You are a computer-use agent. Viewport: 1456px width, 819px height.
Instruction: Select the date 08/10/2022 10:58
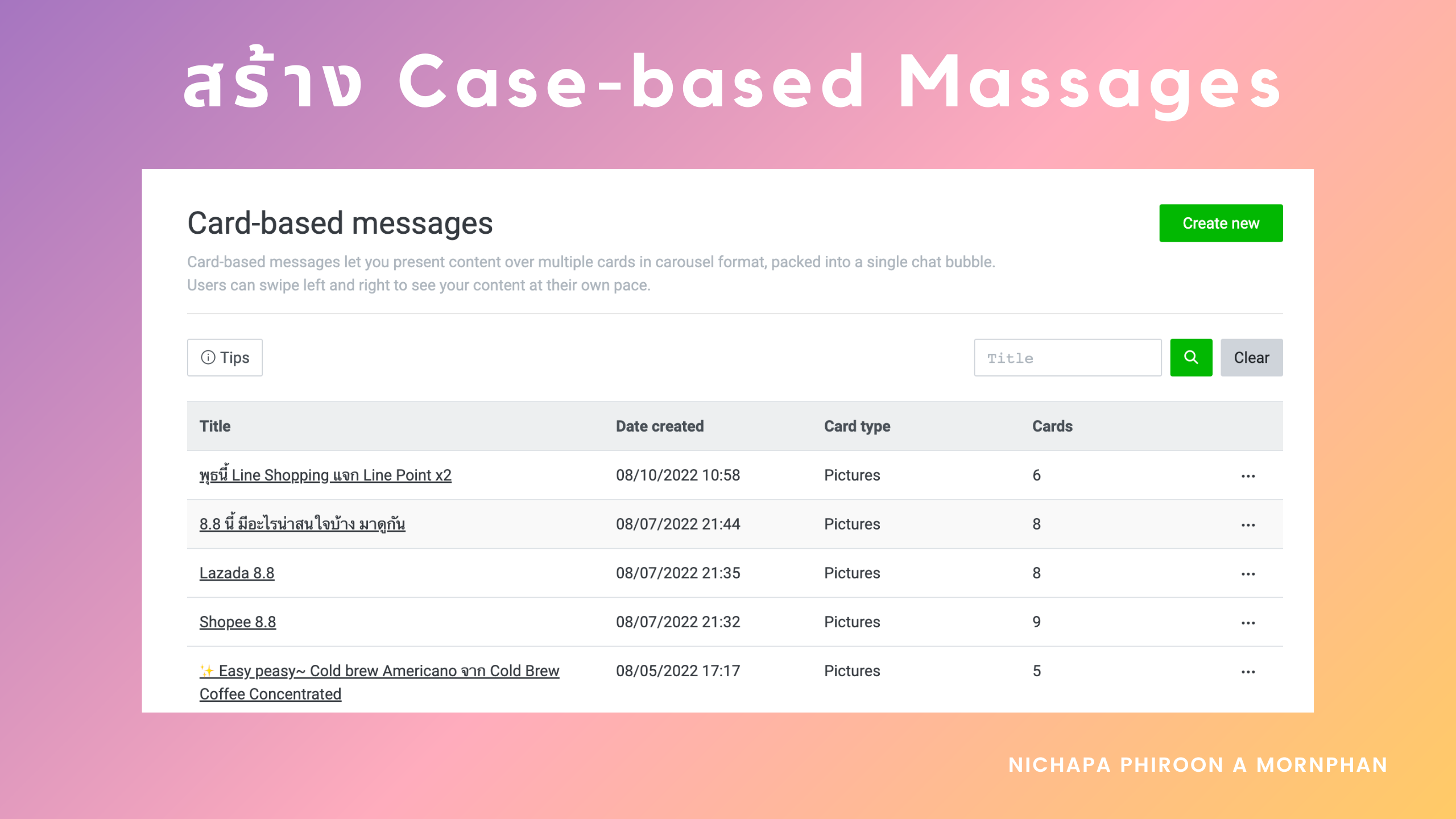[678, 475]
